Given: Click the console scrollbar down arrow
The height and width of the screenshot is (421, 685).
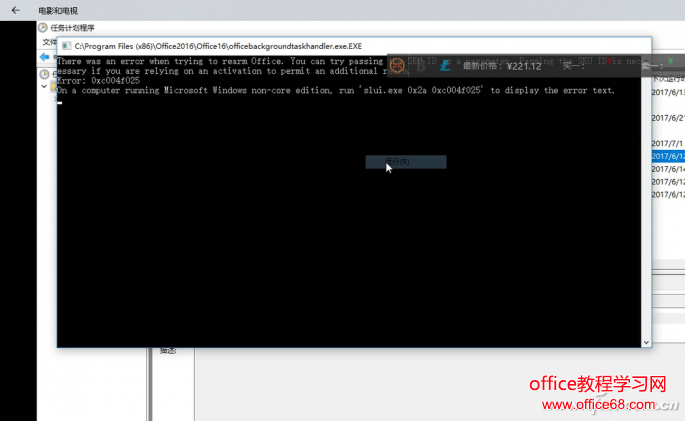Looking at the screenshot, I should pyautogui.click(x=646, y=342).
